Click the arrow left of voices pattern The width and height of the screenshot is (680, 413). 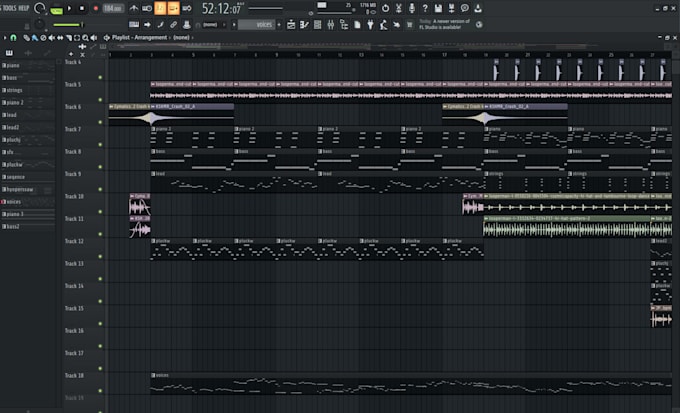point(234,25)
